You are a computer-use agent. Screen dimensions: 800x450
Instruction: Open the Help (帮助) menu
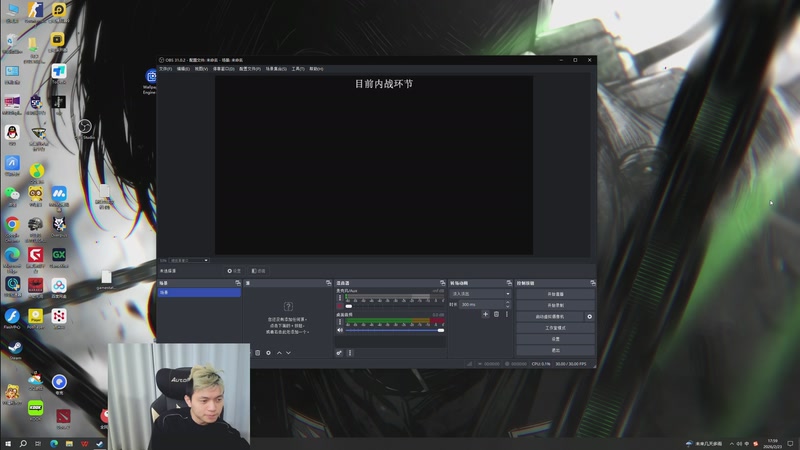316,68
